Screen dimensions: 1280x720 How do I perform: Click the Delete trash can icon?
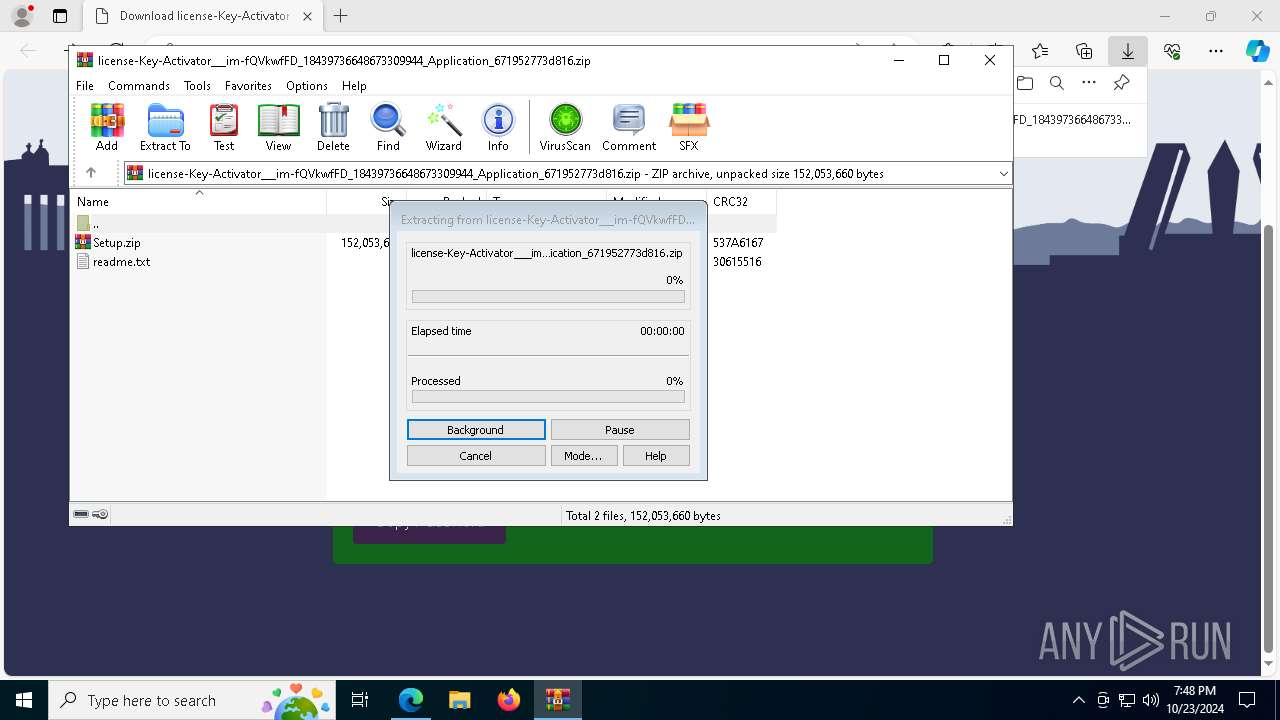point(333,127)
